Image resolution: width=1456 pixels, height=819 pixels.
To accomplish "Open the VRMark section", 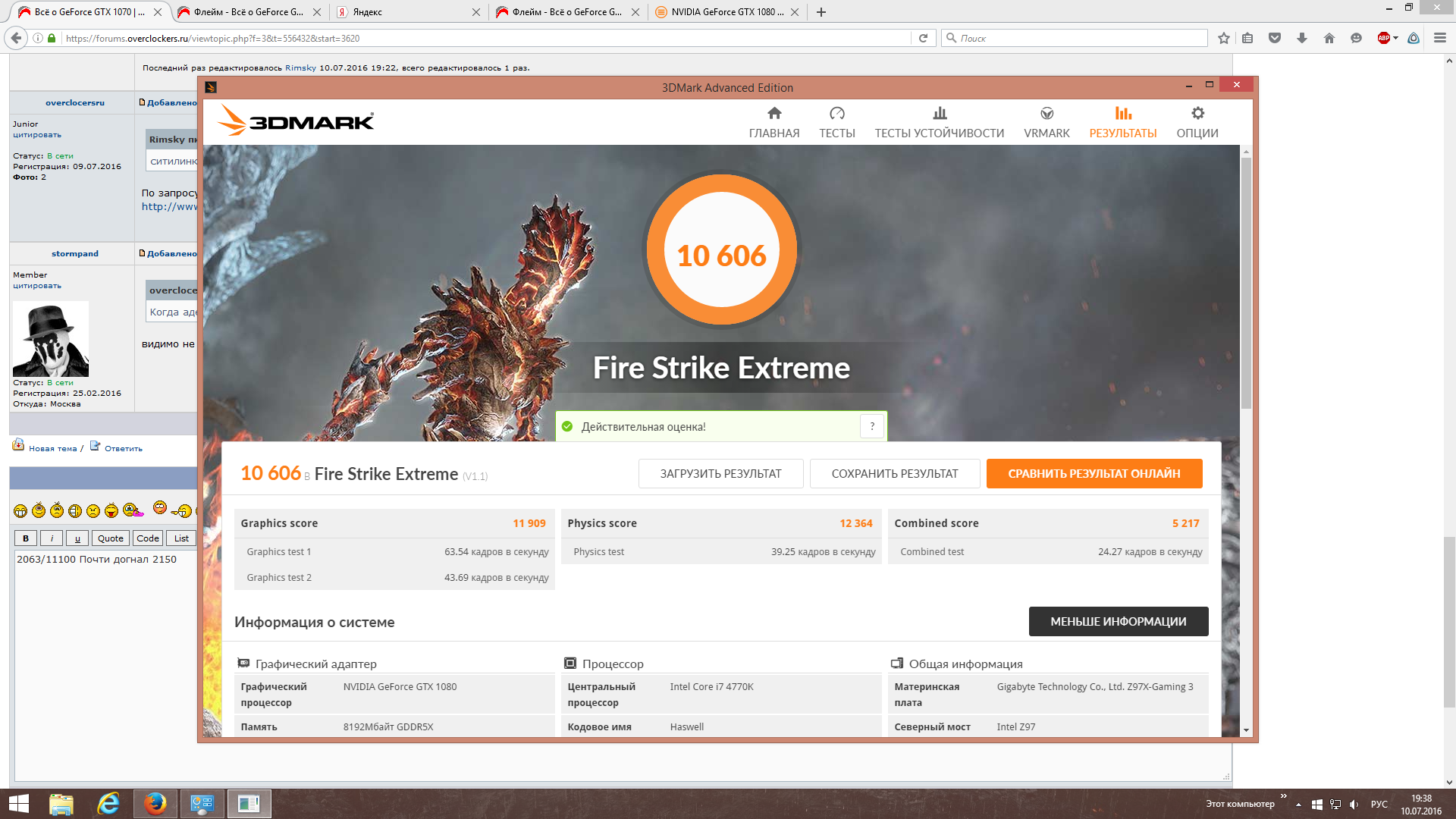I will 1046,122.
